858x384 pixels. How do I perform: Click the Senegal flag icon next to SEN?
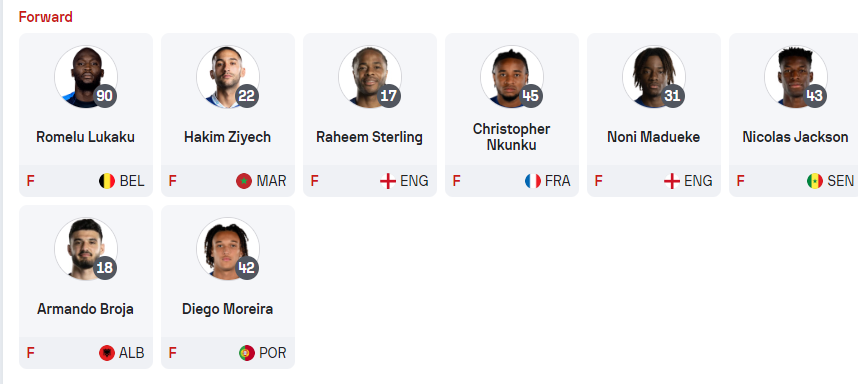pyautogui.click(x=815, y=181)
